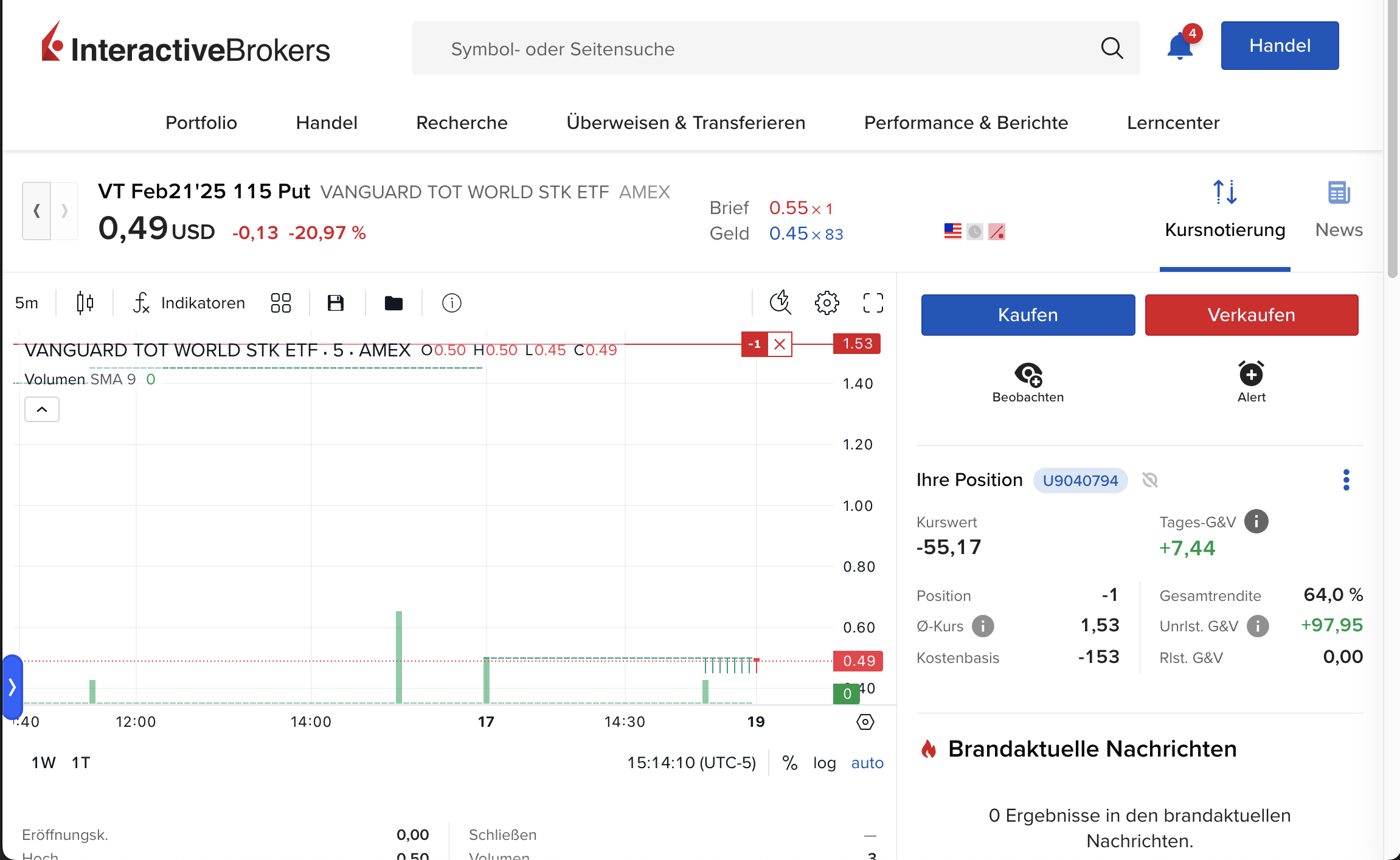Screen dimensions: 1400x860
Task: Open chart layout grid icon
Action: pos(281,303)
